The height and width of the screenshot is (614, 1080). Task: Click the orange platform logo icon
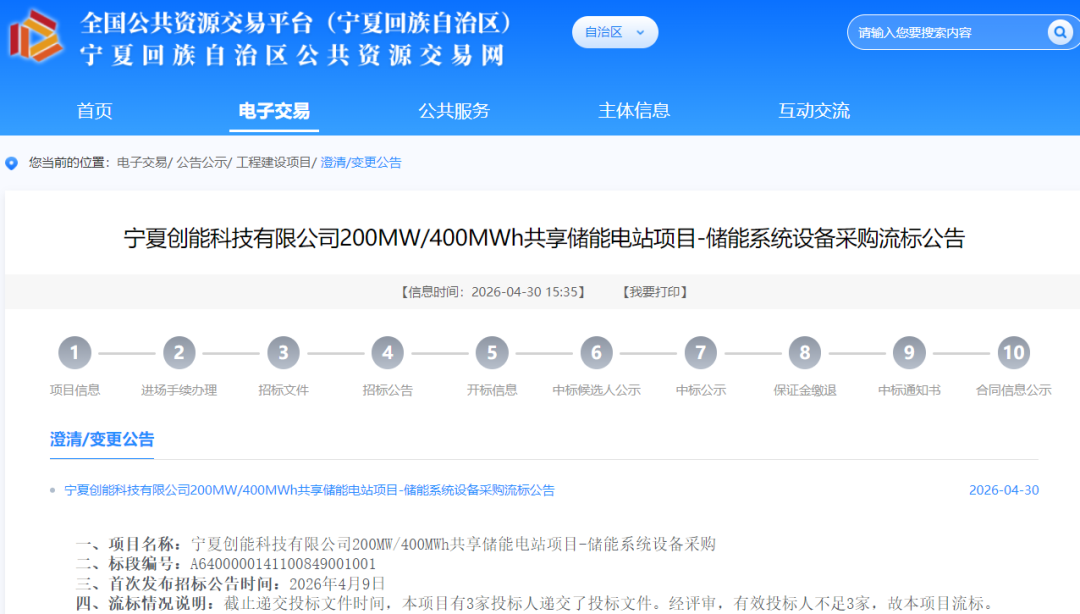[x=35, y=36]
